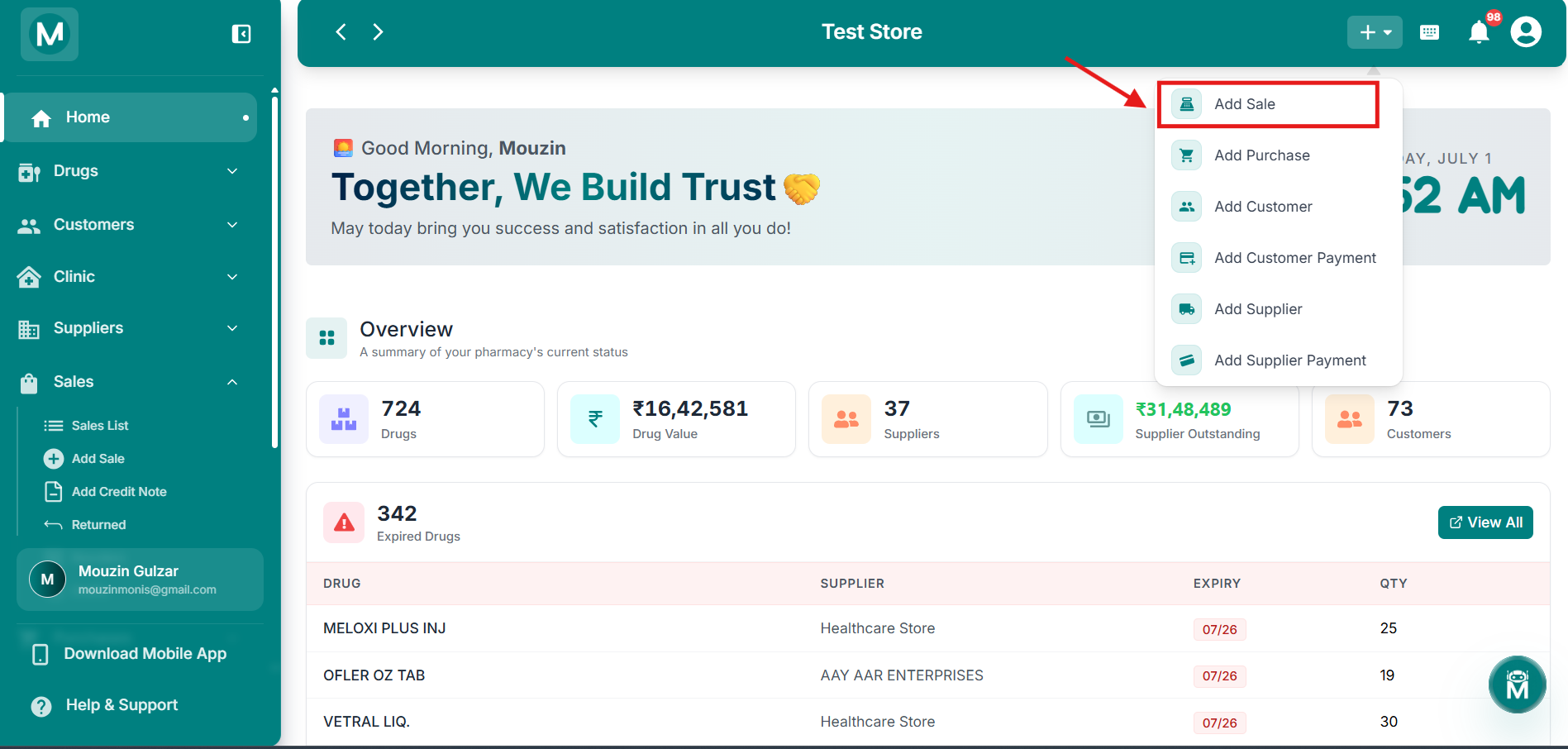Go back with the left arrow

341,31
